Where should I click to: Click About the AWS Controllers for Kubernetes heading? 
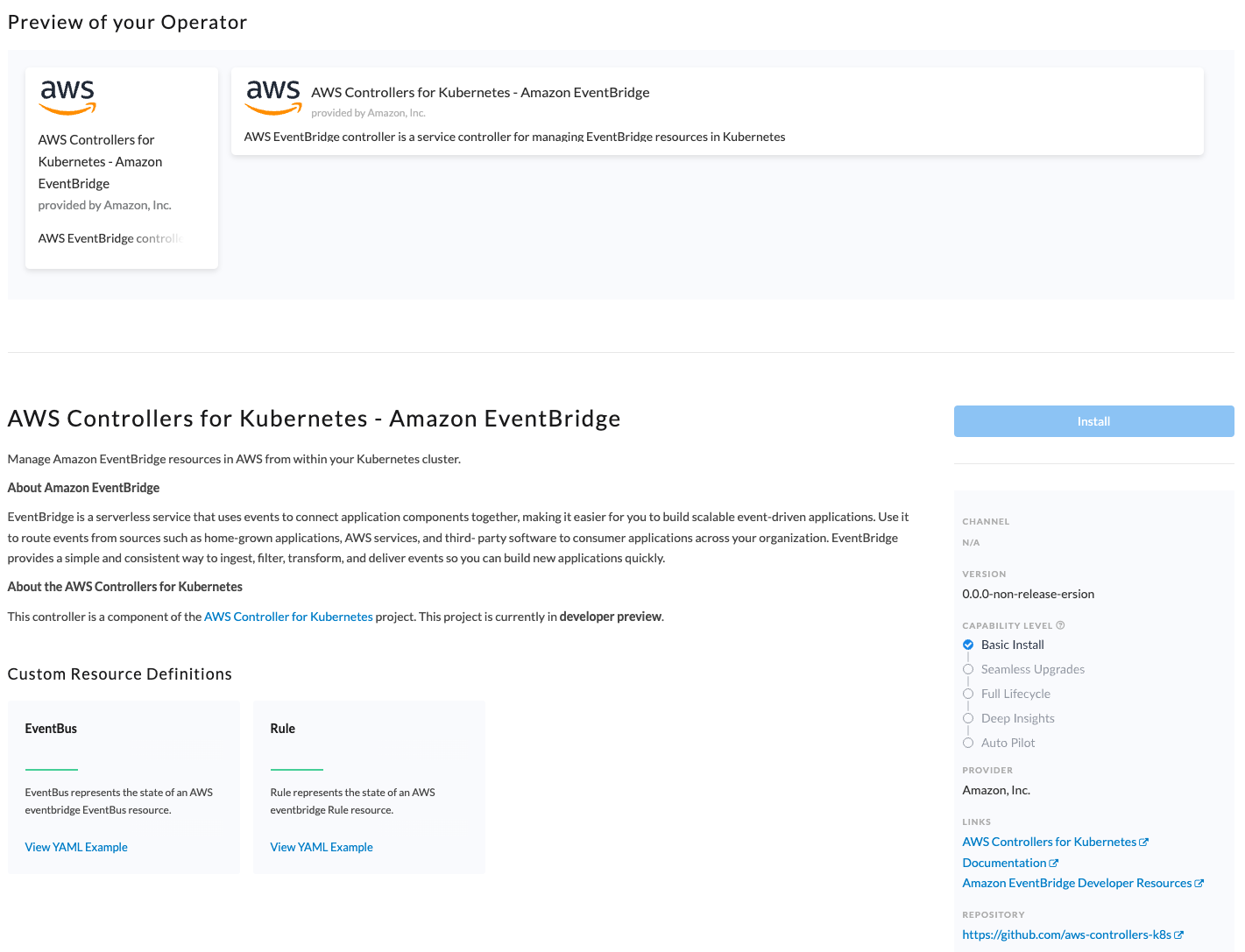pyautogui.click(x=125, y=587)
